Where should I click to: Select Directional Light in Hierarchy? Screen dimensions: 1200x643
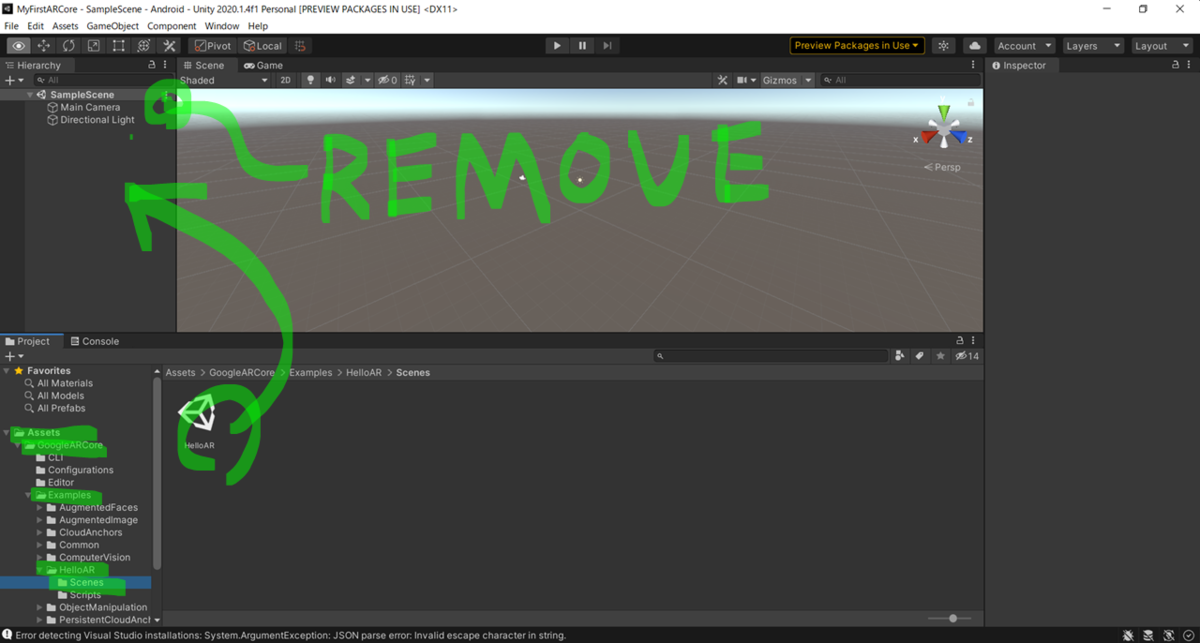coord(97,120)
